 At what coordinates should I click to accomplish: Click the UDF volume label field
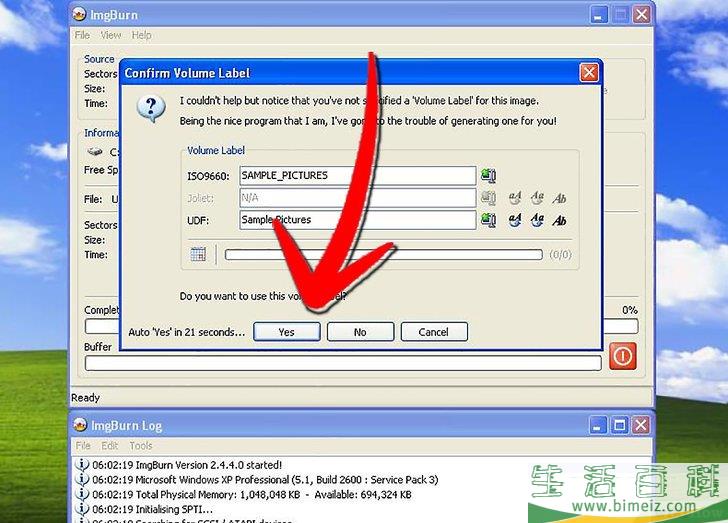point(358,220)
